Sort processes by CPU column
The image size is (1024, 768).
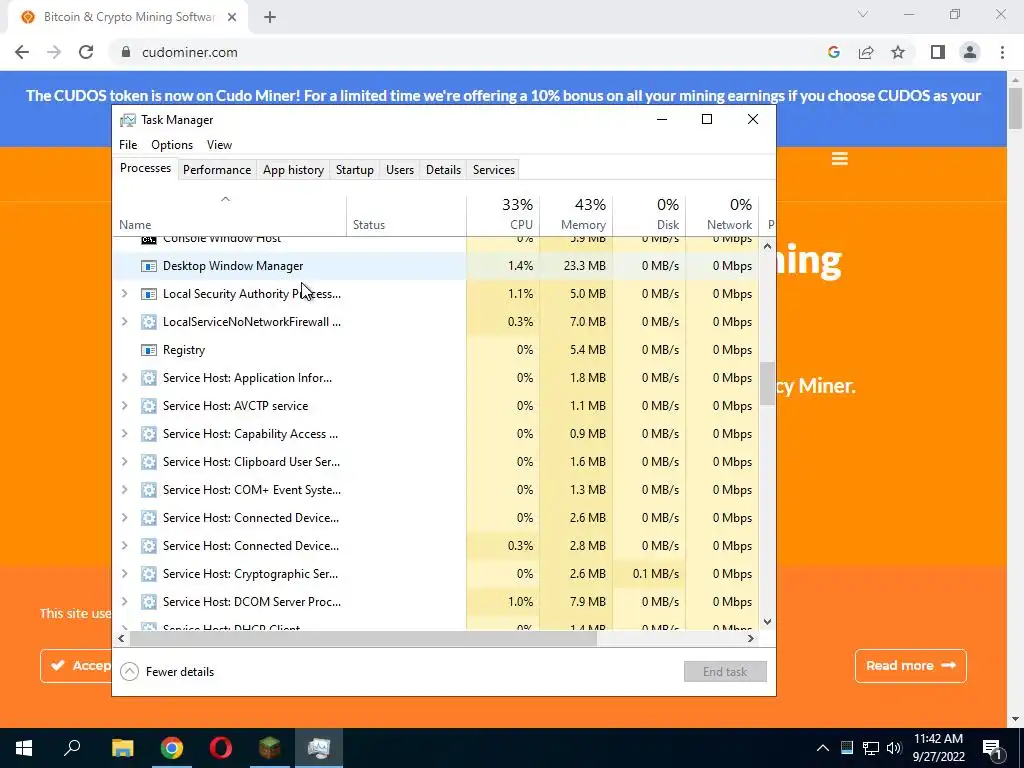pyautogui.click(x=503, y=214)
